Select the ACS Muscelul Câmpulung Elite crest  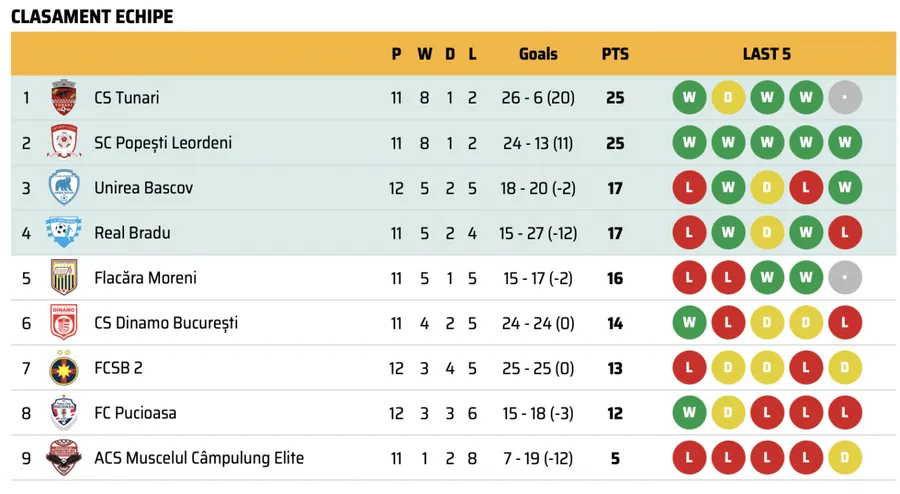click(x=63, y=458)
